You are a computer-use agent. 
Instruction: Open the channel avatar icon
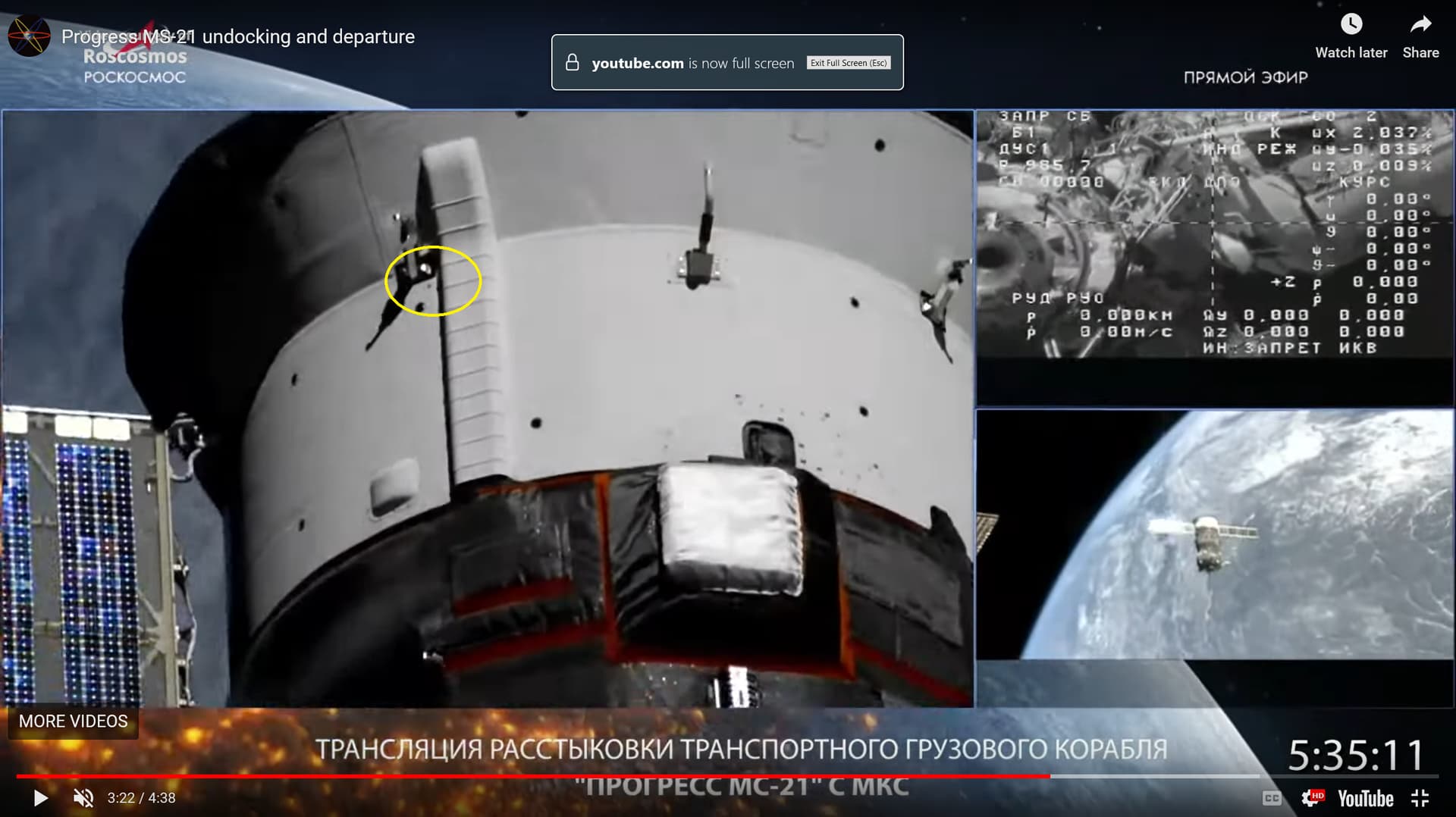point(29,36)
